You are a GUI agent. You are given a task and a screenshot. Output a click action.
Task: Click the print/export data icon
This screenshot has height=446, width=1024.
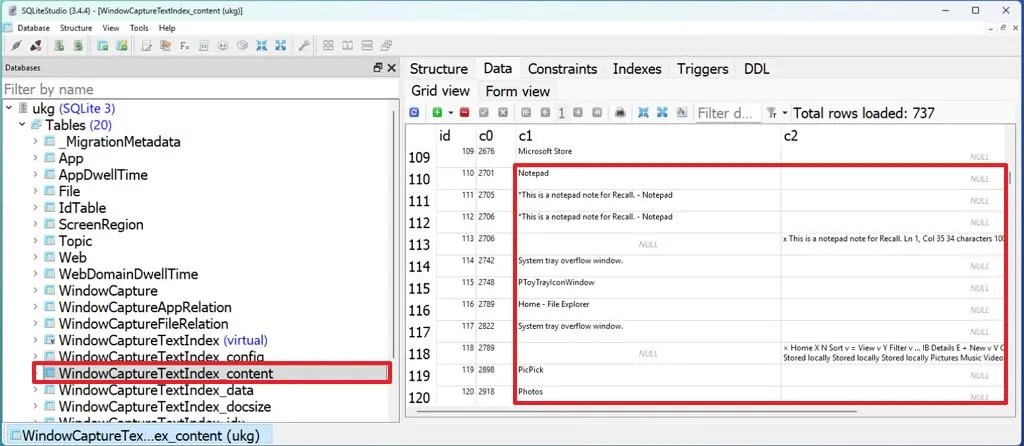coord(620,113)
